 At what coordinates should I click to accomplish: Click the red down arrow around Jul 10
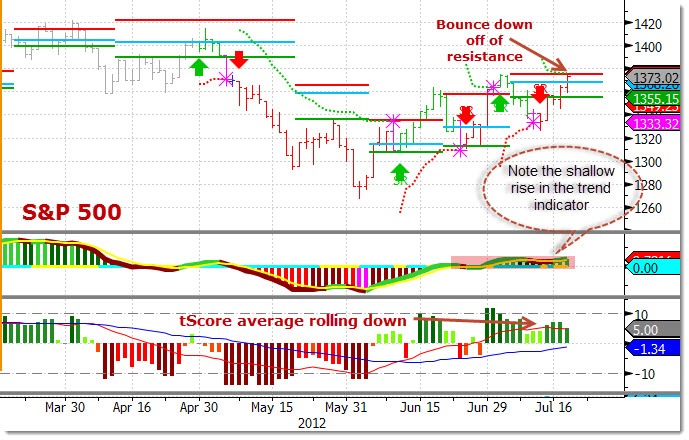click(x=540, y=94)
